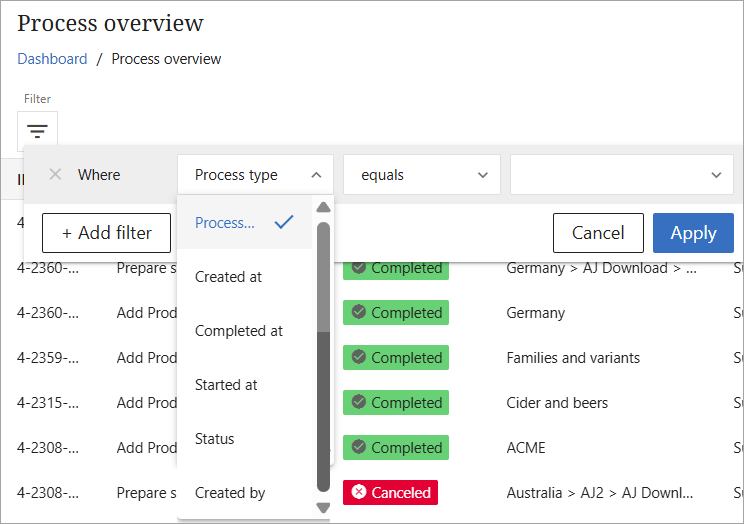Click scrollbar down arrow in dropdown list
Screen dimensions: 744x524
click(323, 507)
